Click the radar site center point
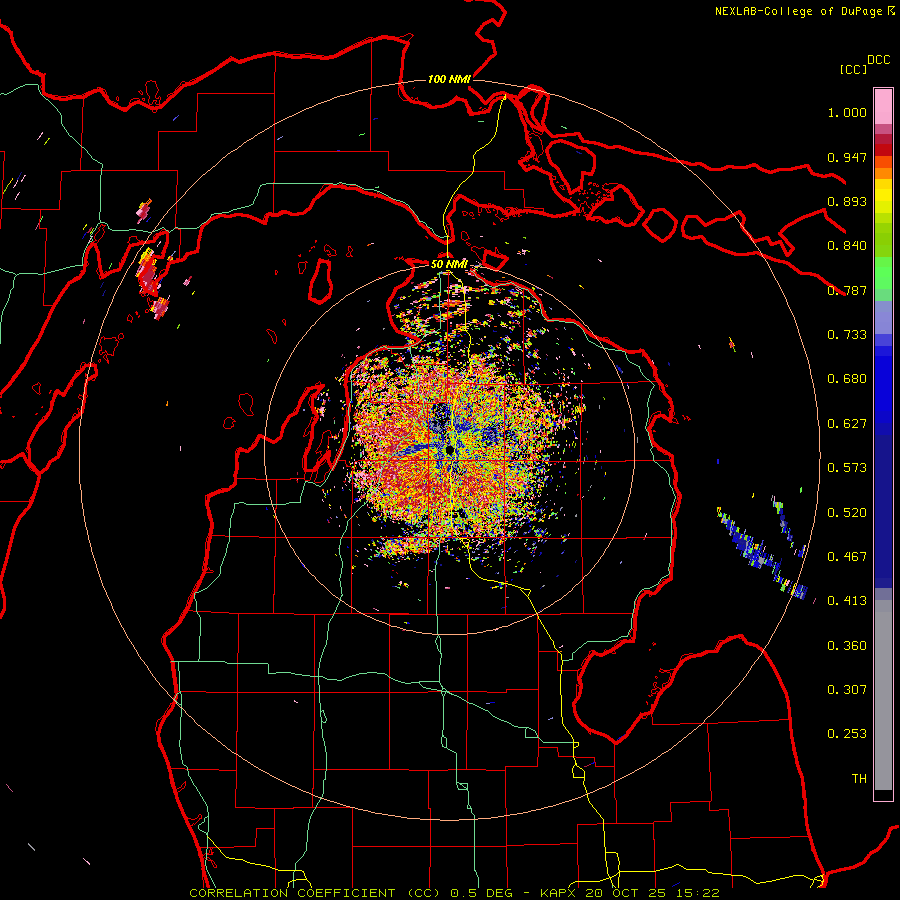This screenshot has height=900, width=900. click(449, 451)
